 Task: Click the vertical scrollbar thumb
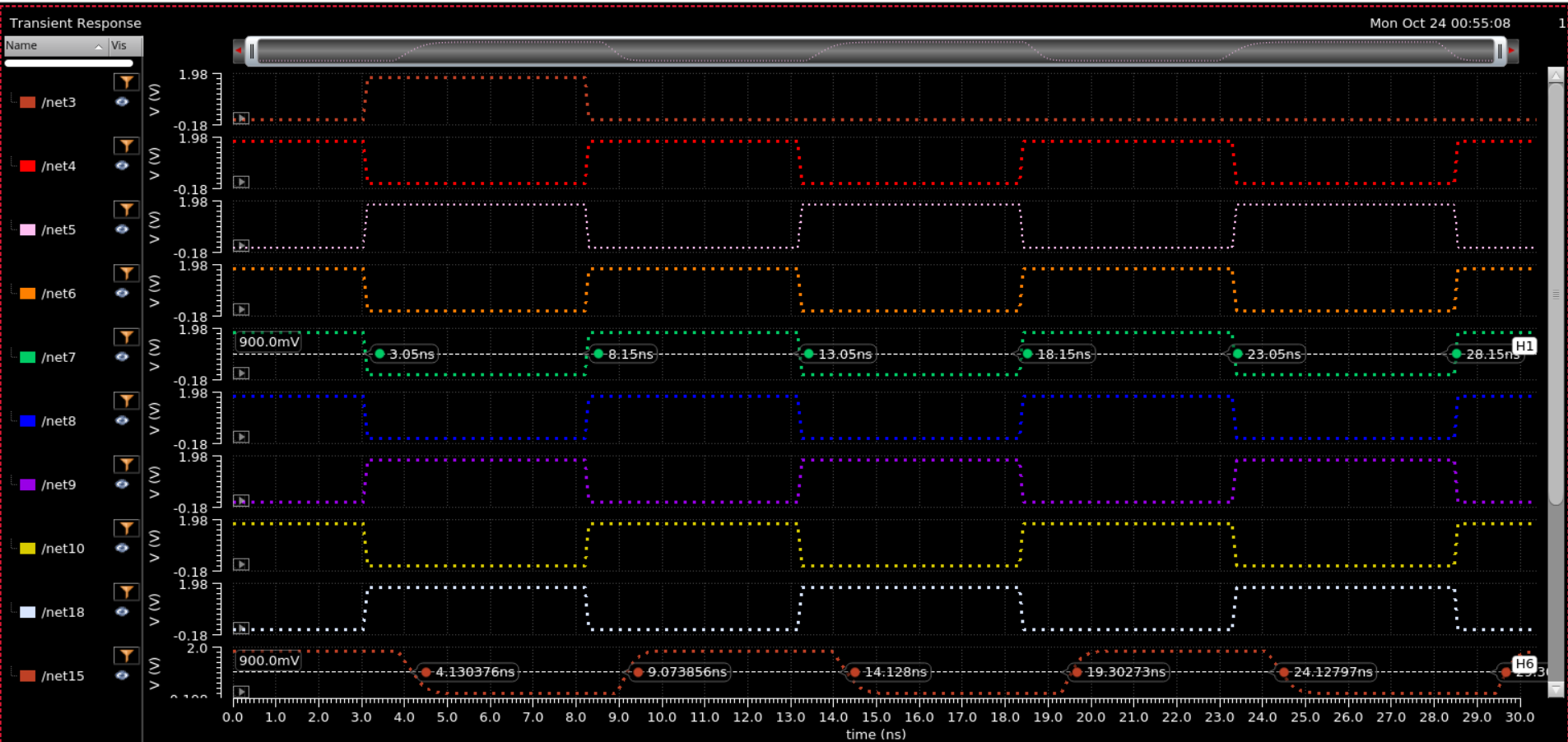(x=1556, y=292)
